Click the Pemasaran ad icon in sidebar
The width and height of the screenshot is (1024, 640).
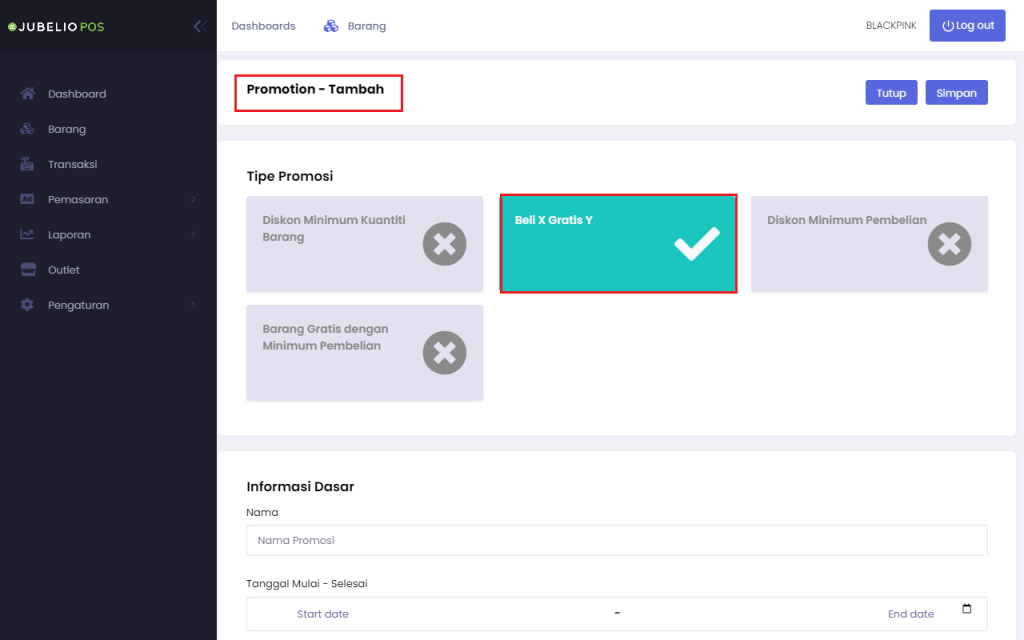(27, 199)
